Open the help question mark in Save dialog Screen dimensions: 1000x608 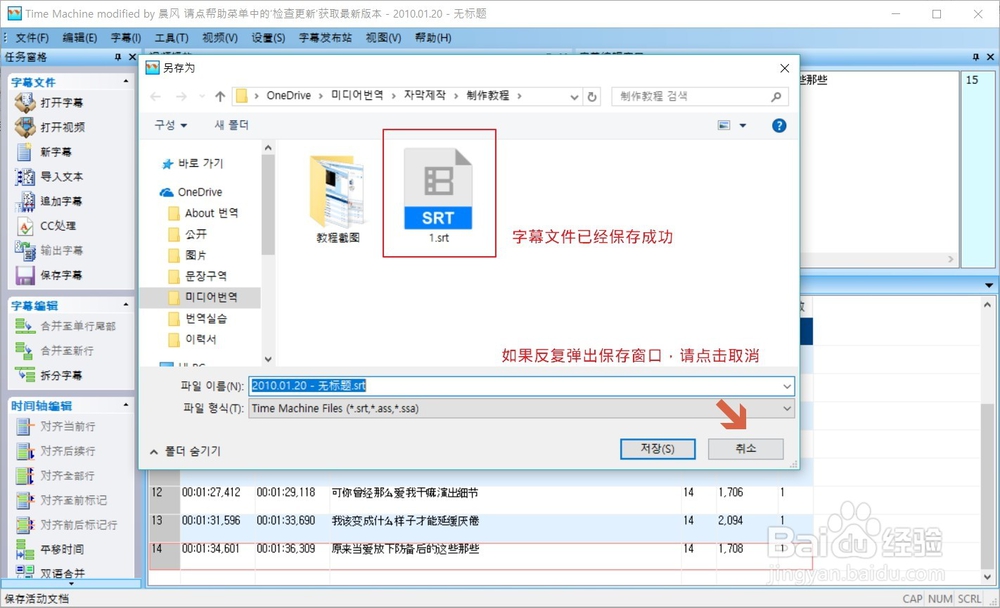click(x=780, y=125)
